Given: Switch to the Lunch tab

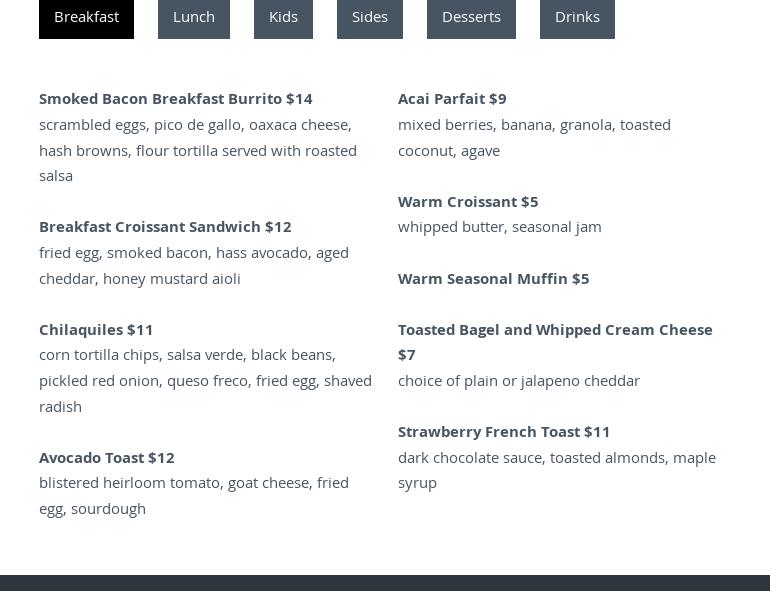Looking at the screenshot, I should point(194,17).
